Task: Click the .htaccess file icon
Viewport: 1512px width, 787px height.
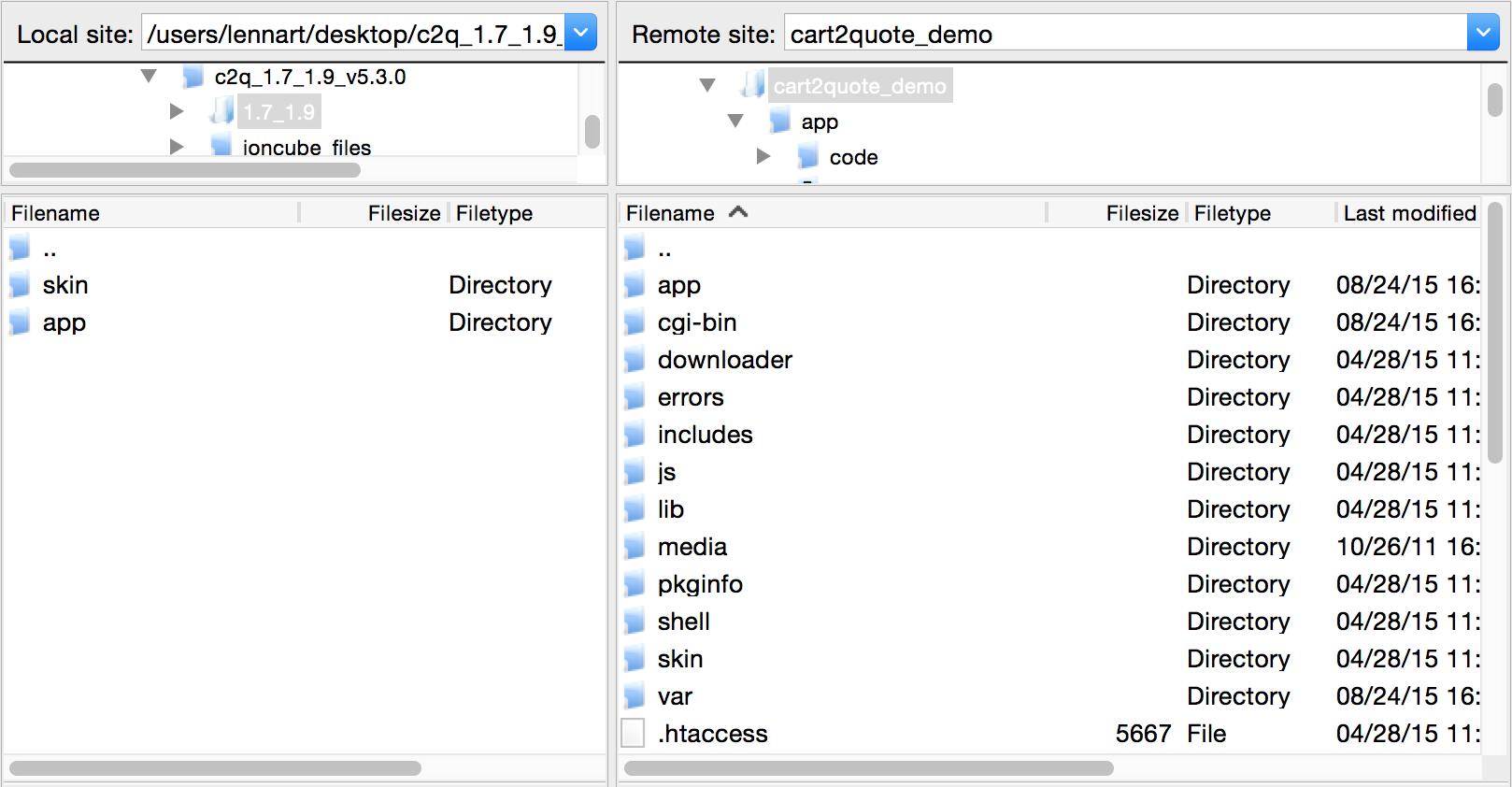Action: pyautogui.click(x=633, y=733)
